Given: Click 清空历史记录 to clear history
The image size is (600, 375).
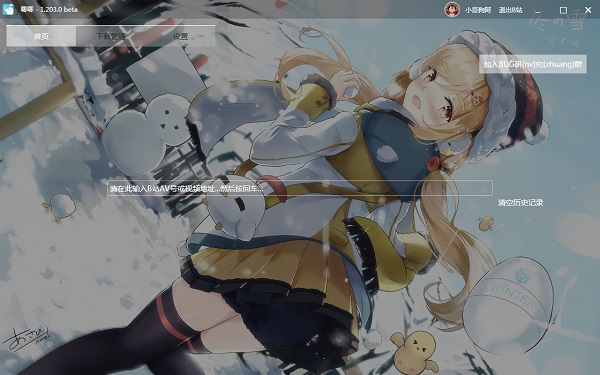Looking at the screenshot, I should (520, 202).
